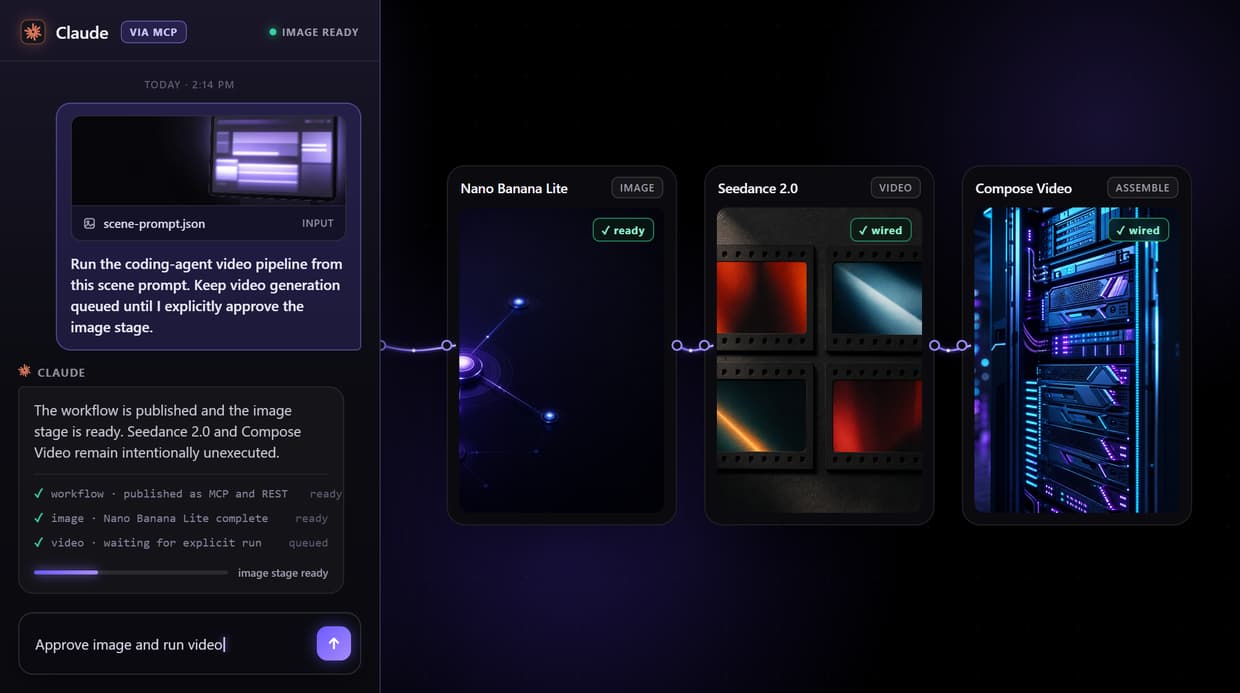This screenshot has height=693, width=1240.
Task: Click the IMAGE READY status indicator
Action: (x=314, y=32)
